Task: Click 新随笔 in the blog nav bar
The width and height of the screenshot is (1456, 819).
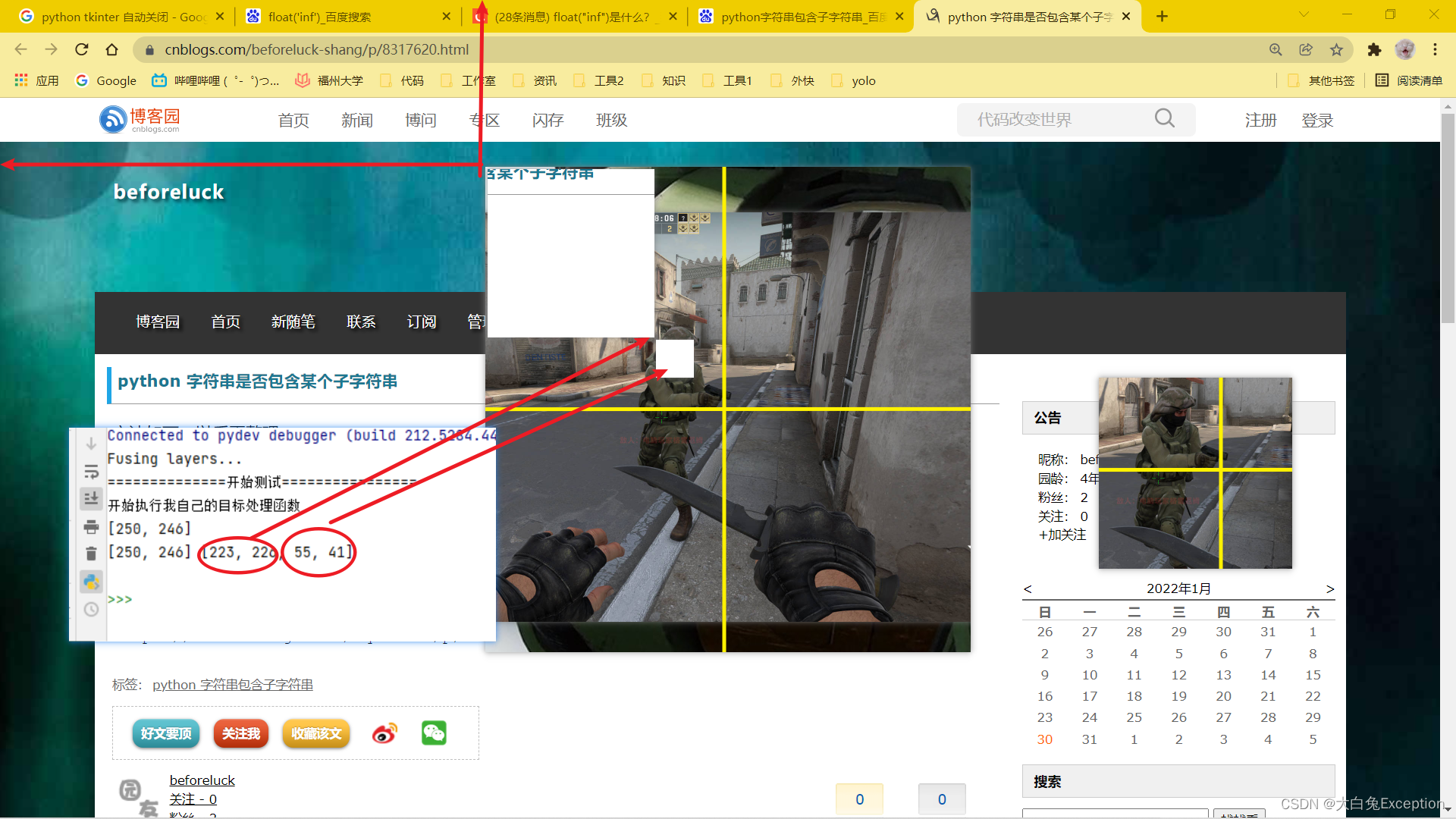Action: coord(293,322)
